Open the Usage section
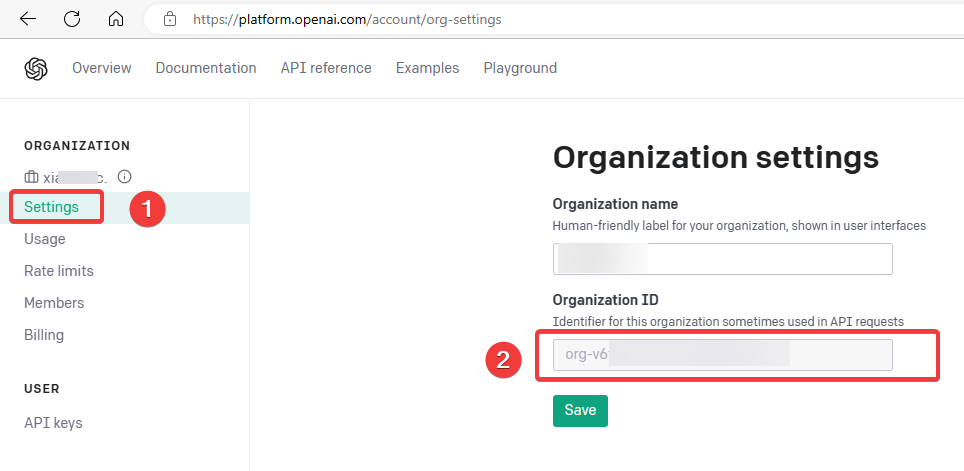Screen dimensions: 964x471 (45, 239)
